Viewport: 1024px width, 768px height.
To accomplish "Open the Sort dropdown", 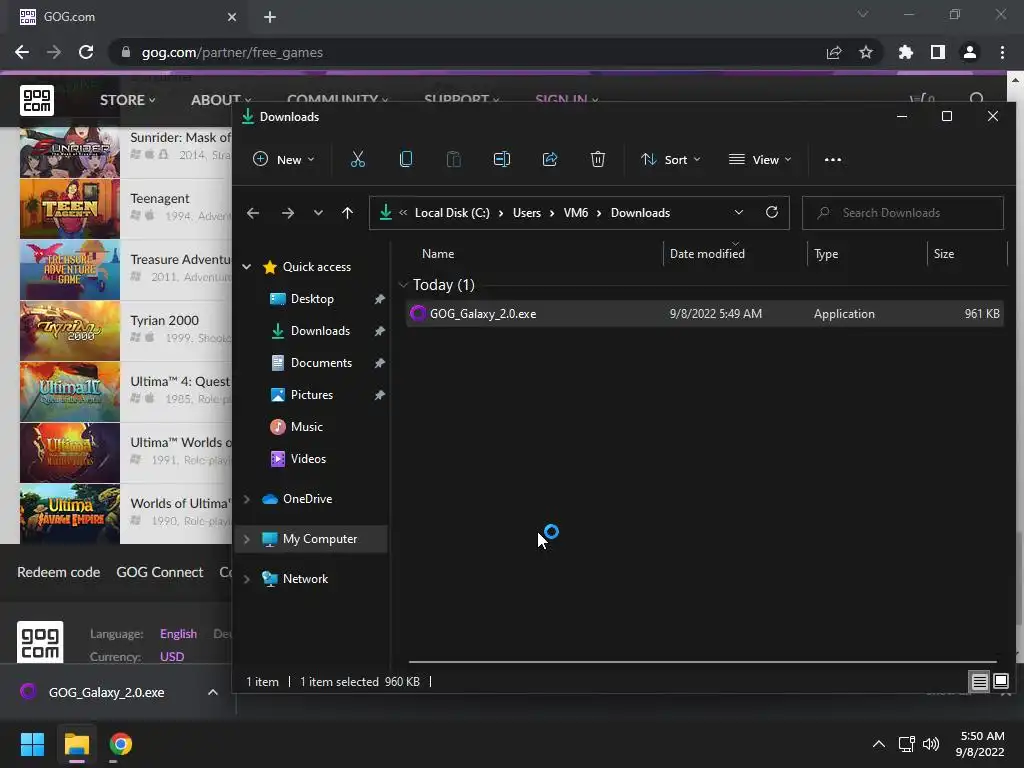I will tap(671, 159).
